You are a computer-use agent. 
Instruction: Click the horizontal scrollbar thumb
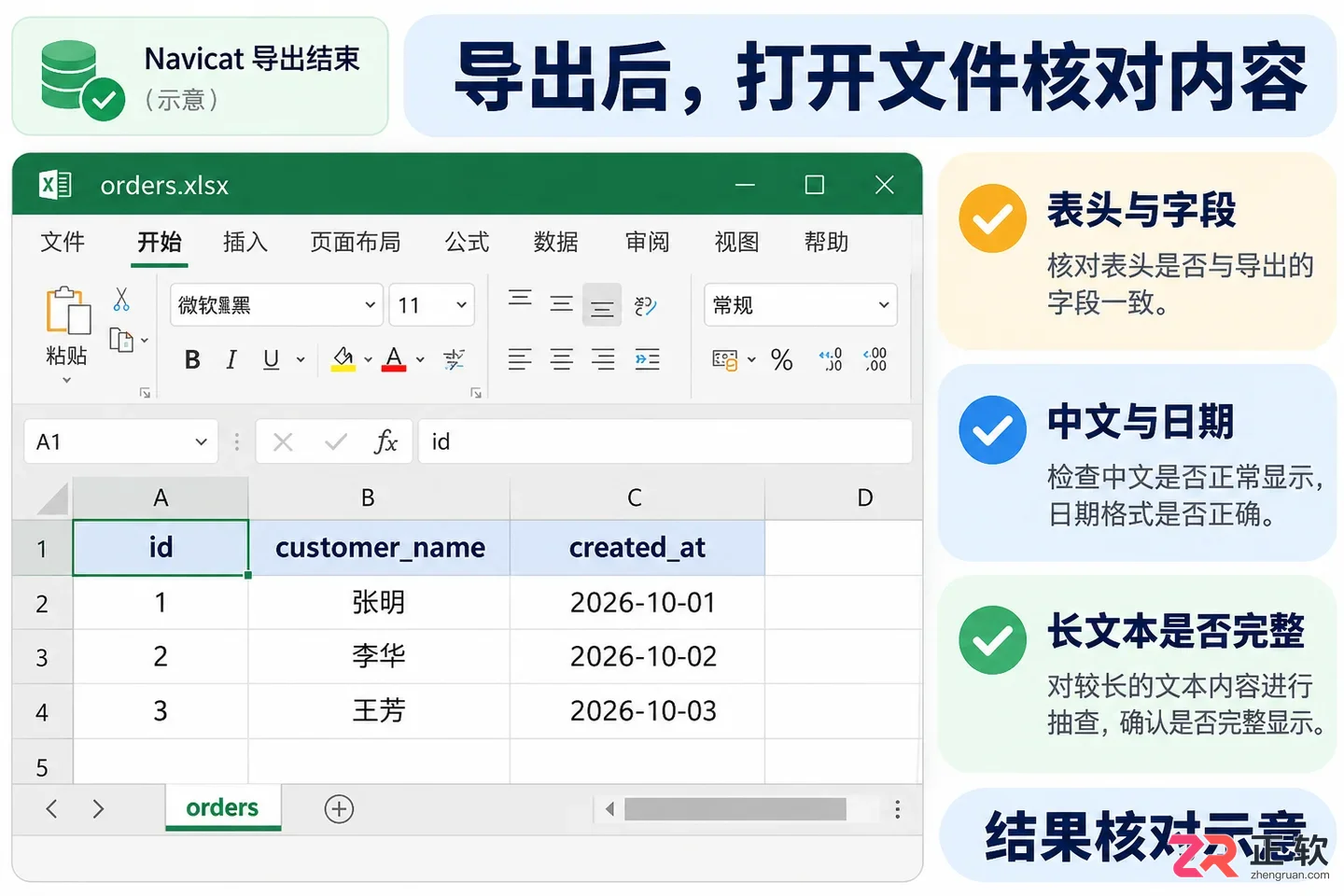(x=735, y=809)
